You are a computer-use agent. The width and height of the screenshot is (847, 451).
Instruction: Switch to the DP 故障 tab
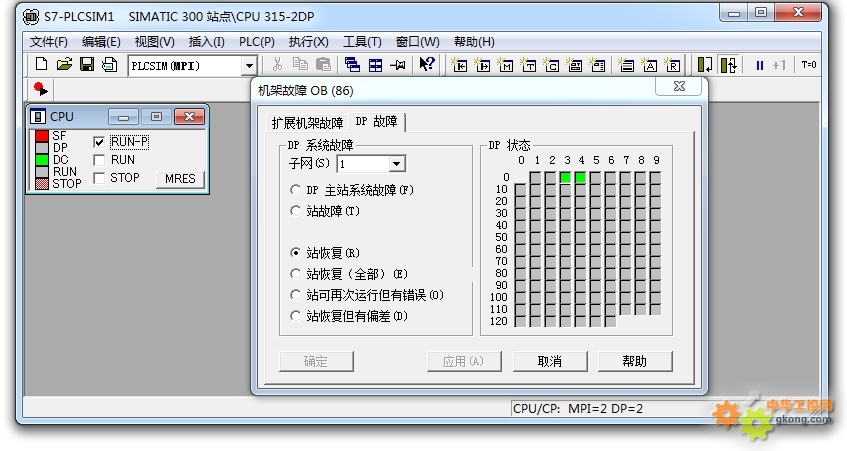[377, 122]
